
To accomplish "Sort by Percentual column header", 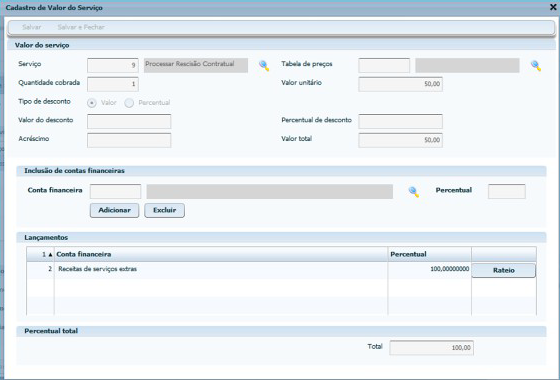I will (430, 254).
